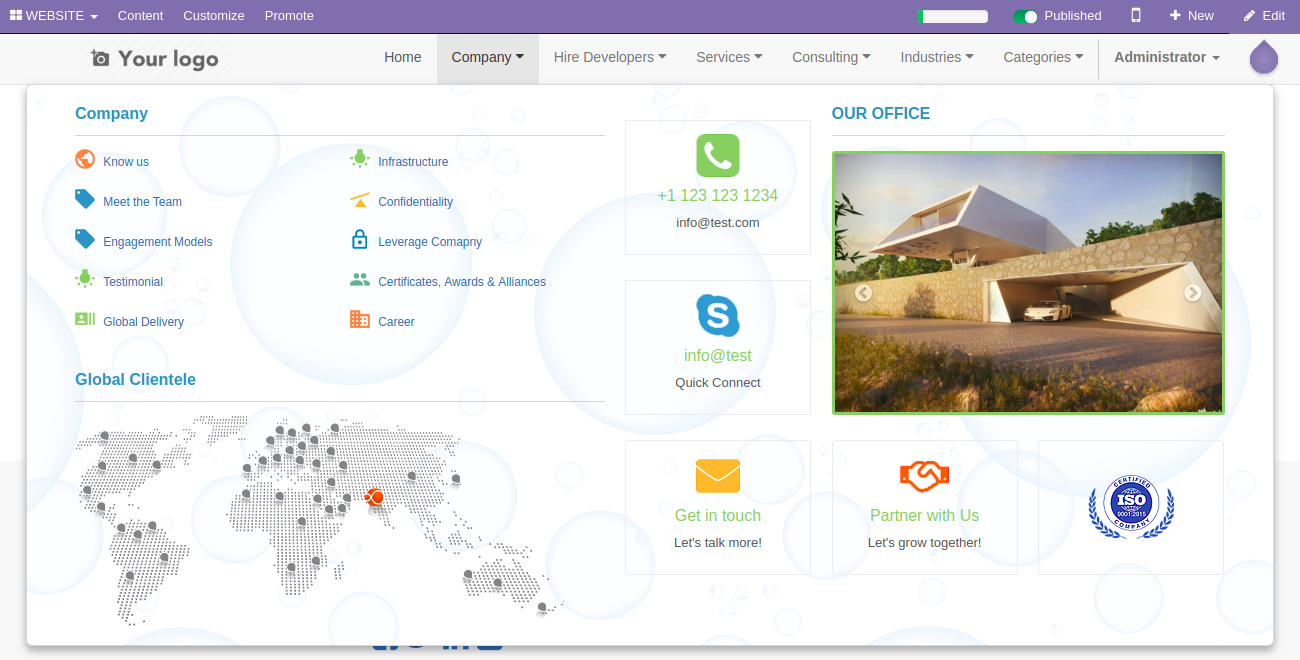
Task: Click the Your logo text
Action: (168, 59)
